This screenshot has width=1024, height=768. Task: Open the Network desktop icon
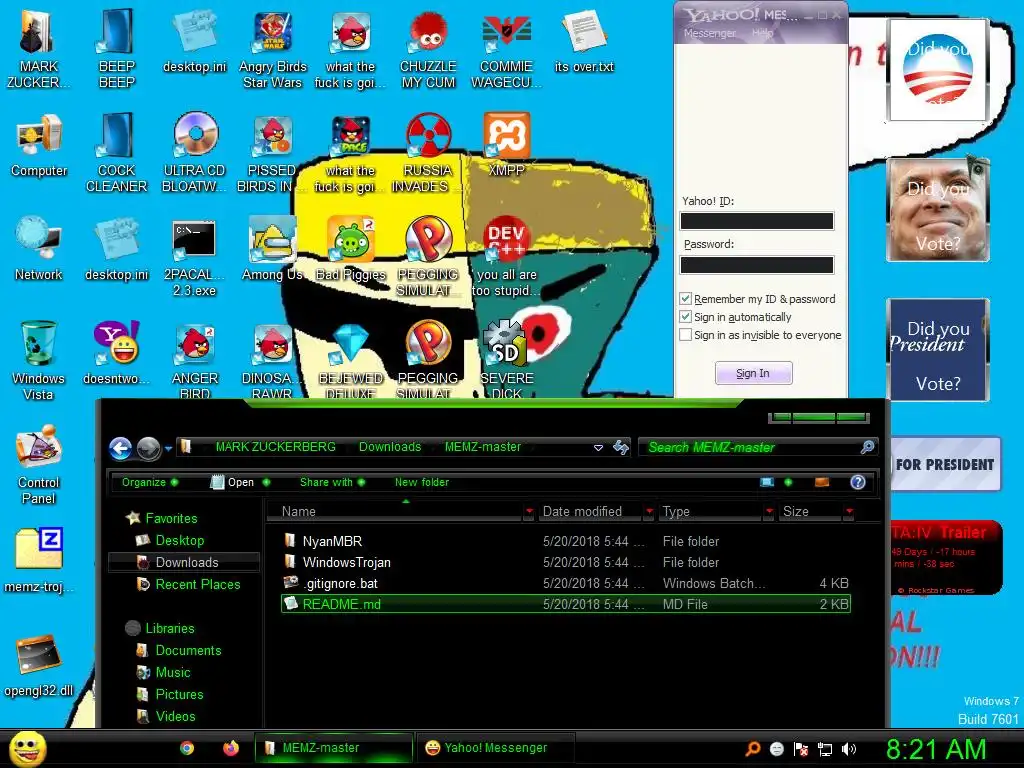coord(39,249)
